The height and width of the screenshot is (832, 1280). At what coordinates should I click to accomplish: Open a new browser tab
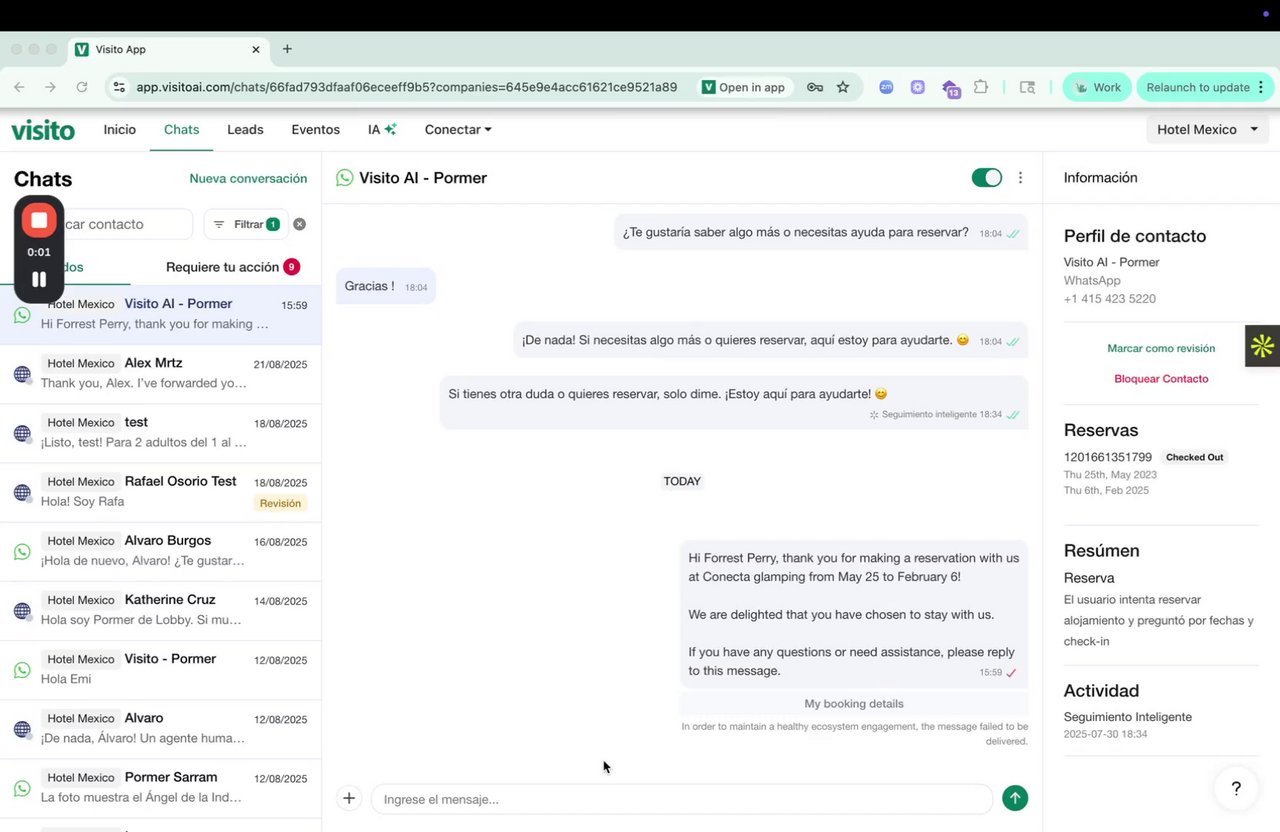(287, 49)
